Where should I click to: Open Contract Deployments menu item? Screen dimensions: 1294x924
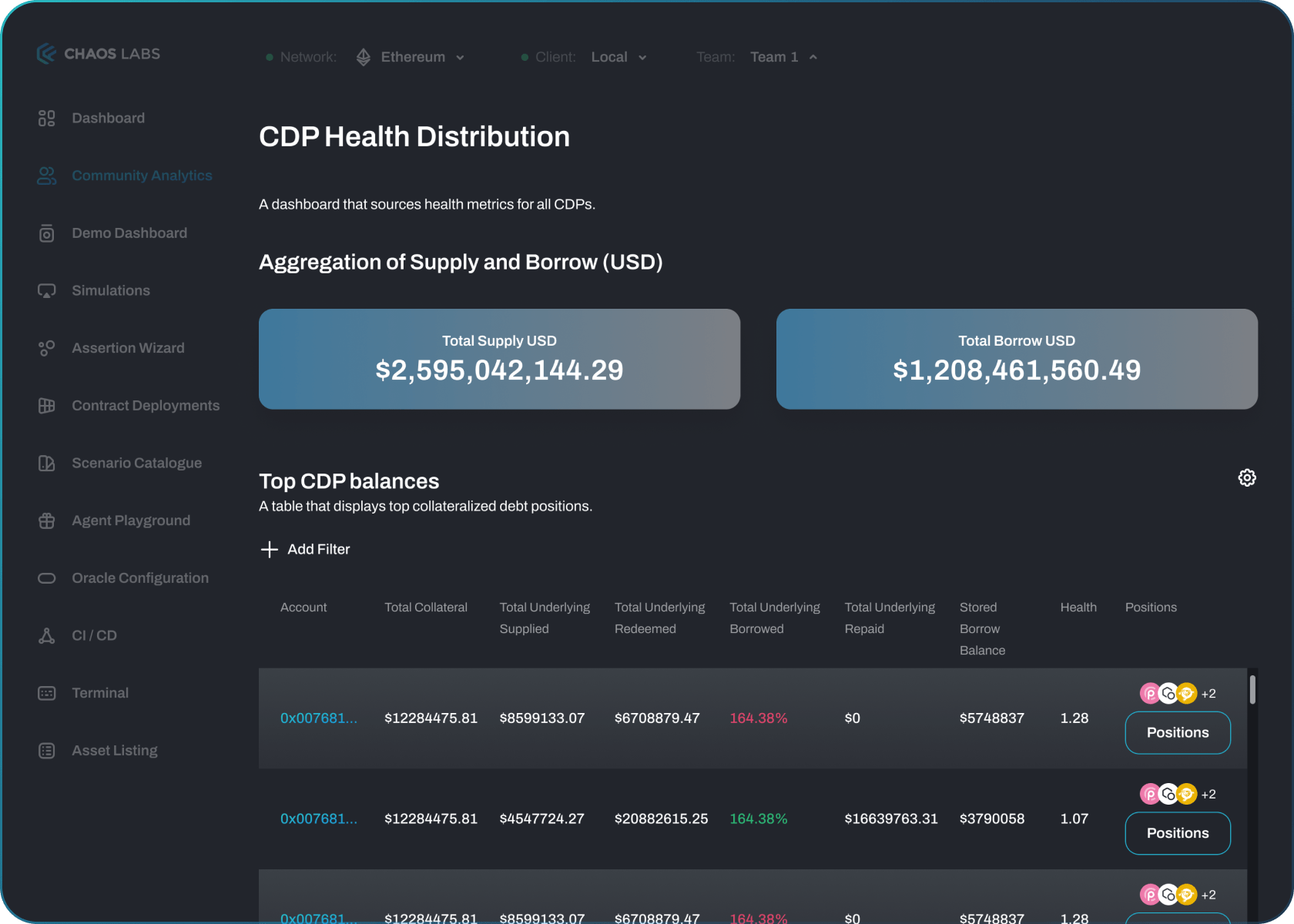click(x=146, y=406)
